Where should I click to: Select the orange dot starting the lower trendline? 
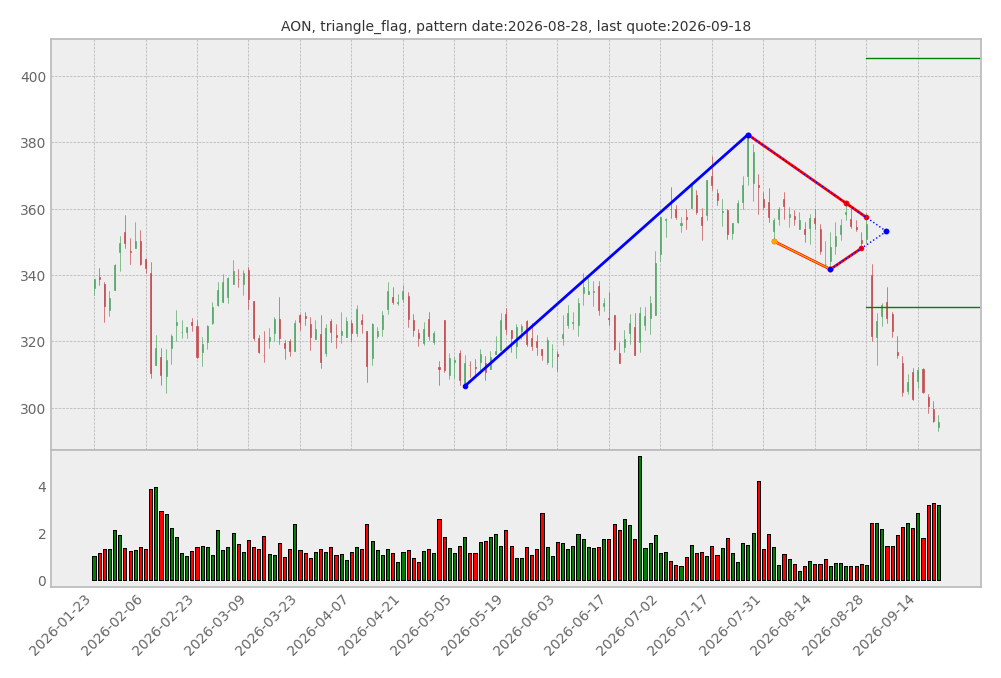pos(774,242)
